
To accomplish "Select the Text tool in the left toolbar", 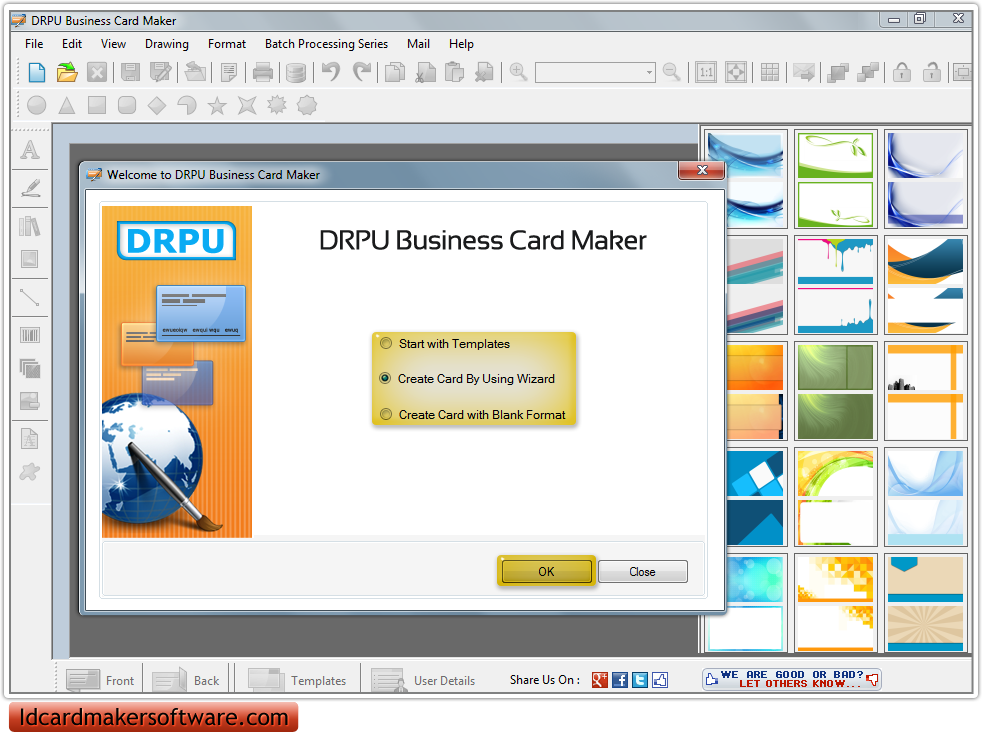I will (30, 149).
